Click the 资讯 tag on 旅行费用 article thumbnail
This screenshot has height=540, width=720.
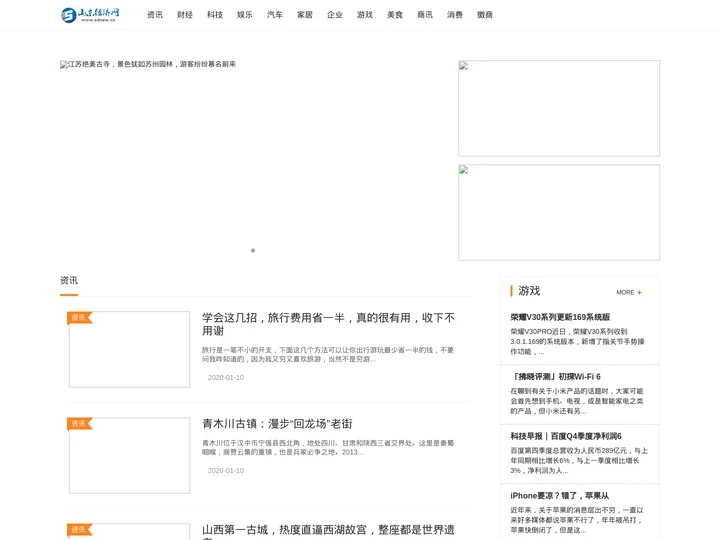pos(79,317)
